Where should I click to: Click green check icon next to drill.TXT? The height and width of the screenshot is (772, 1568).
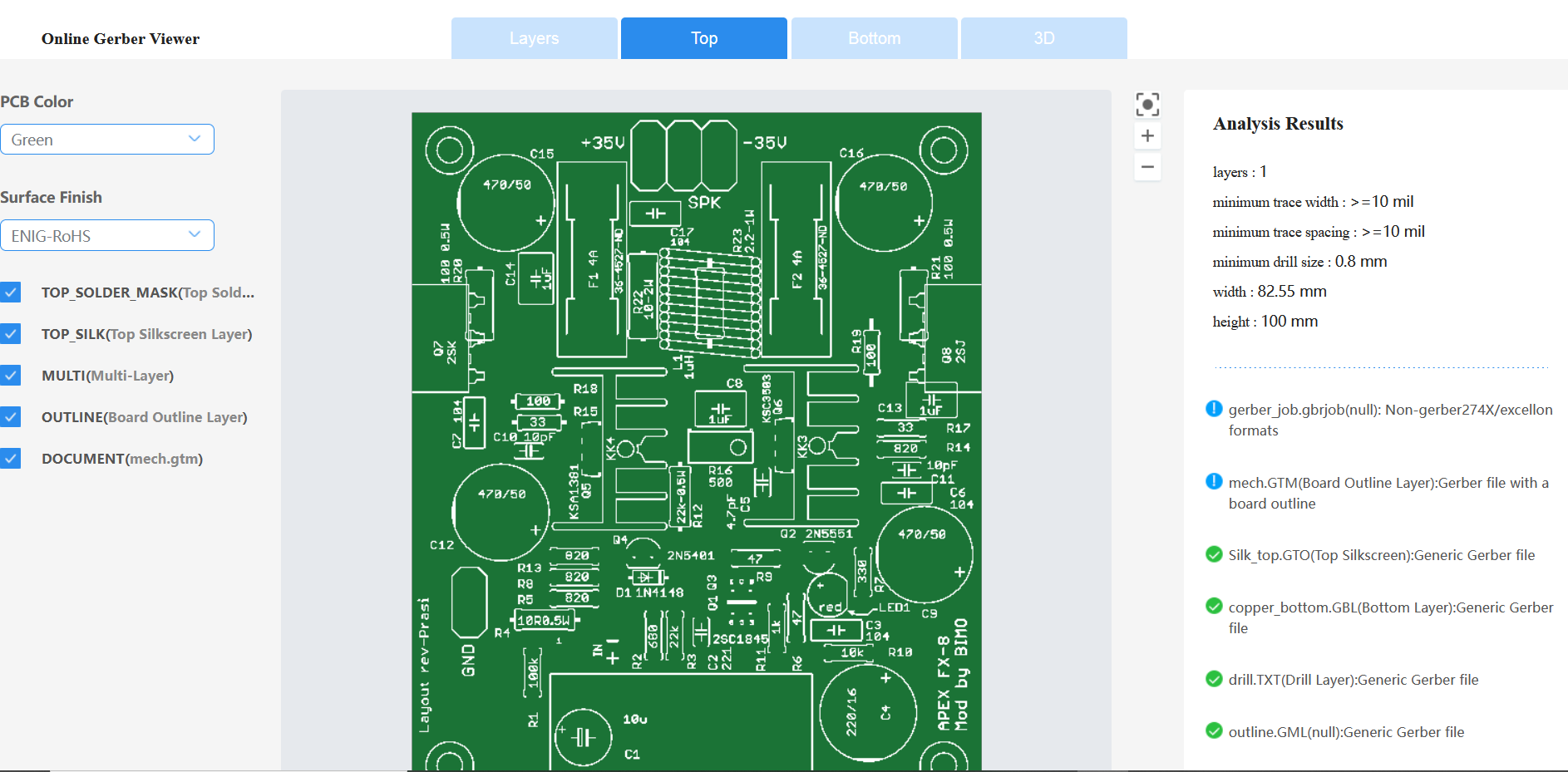coord(1214,679)
